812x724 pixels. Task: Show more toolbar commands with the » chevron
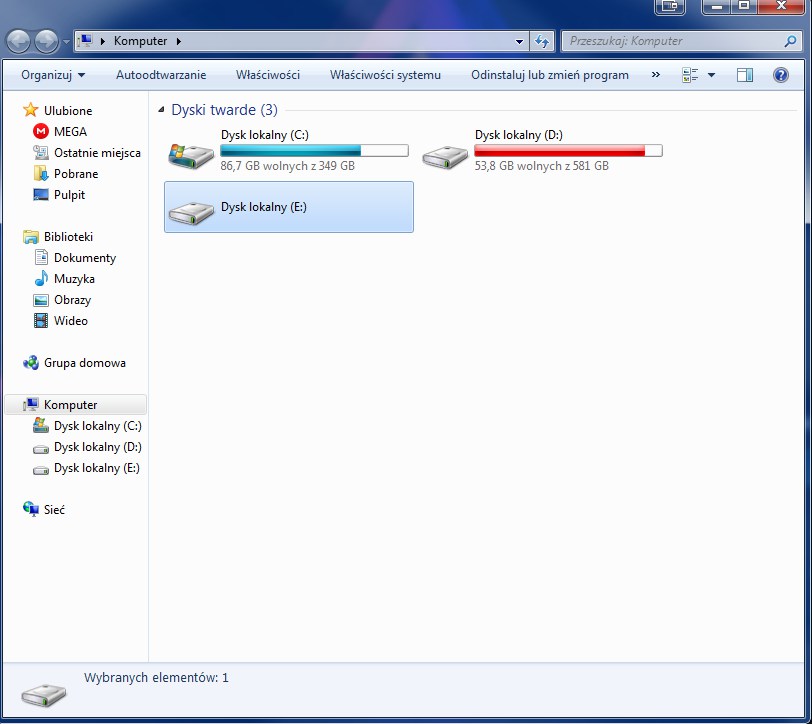[x=656, y=75]
